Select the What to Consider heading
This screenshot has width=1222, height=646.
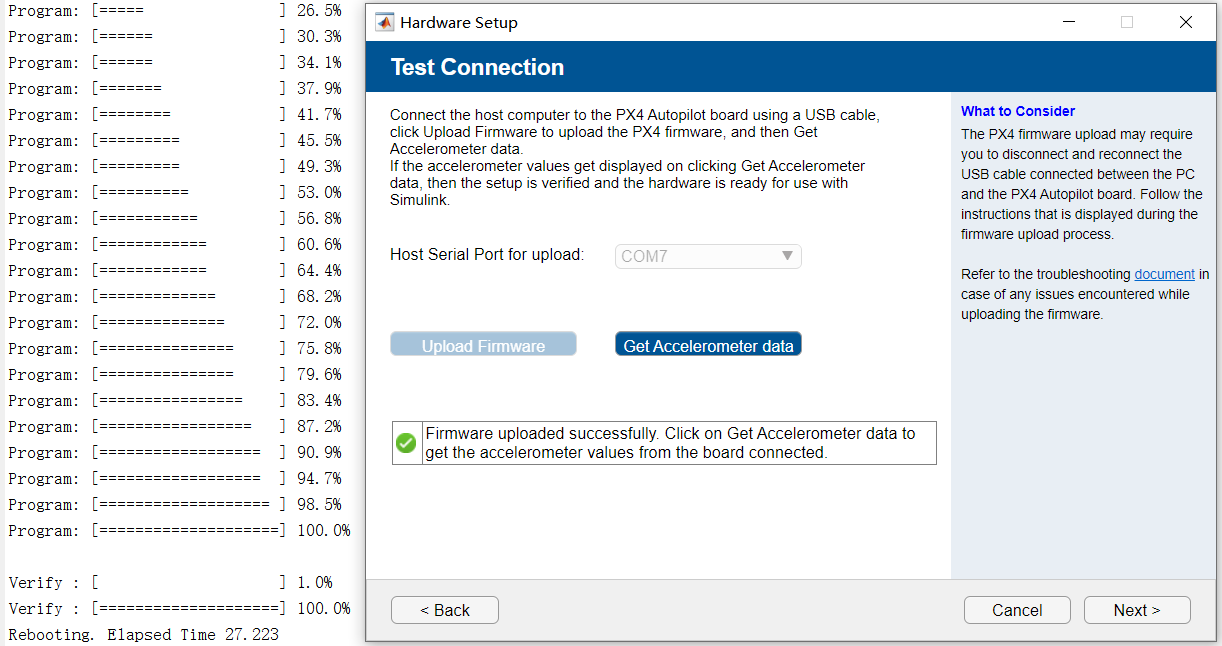click(1018, 111)
